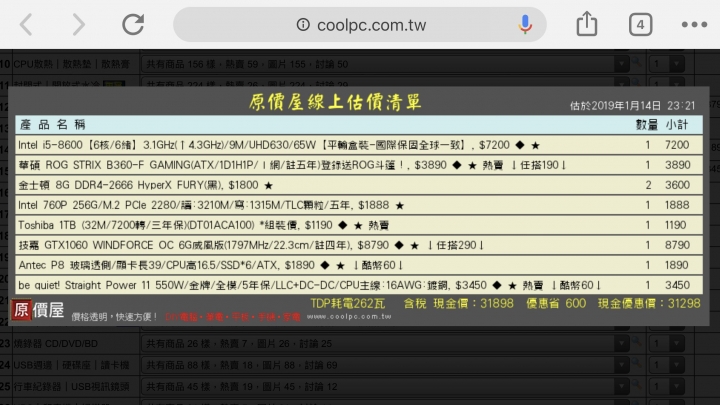This screenshot has height=405, width=720.
Task: Go back to the previous page
Action: pos(26,24)
